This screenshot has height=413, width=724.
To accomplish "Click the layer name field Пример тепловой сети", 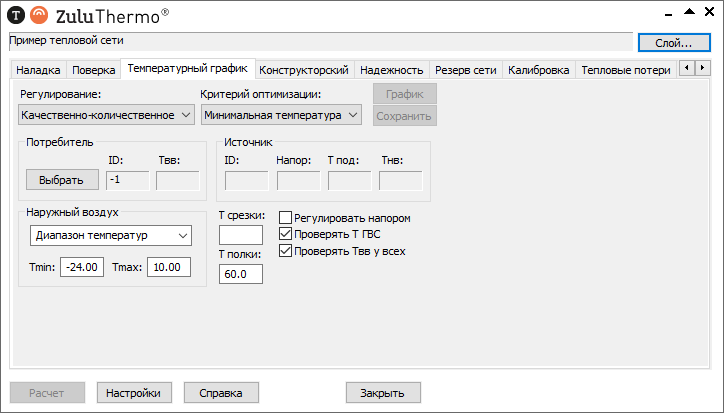I will (320, 41).
